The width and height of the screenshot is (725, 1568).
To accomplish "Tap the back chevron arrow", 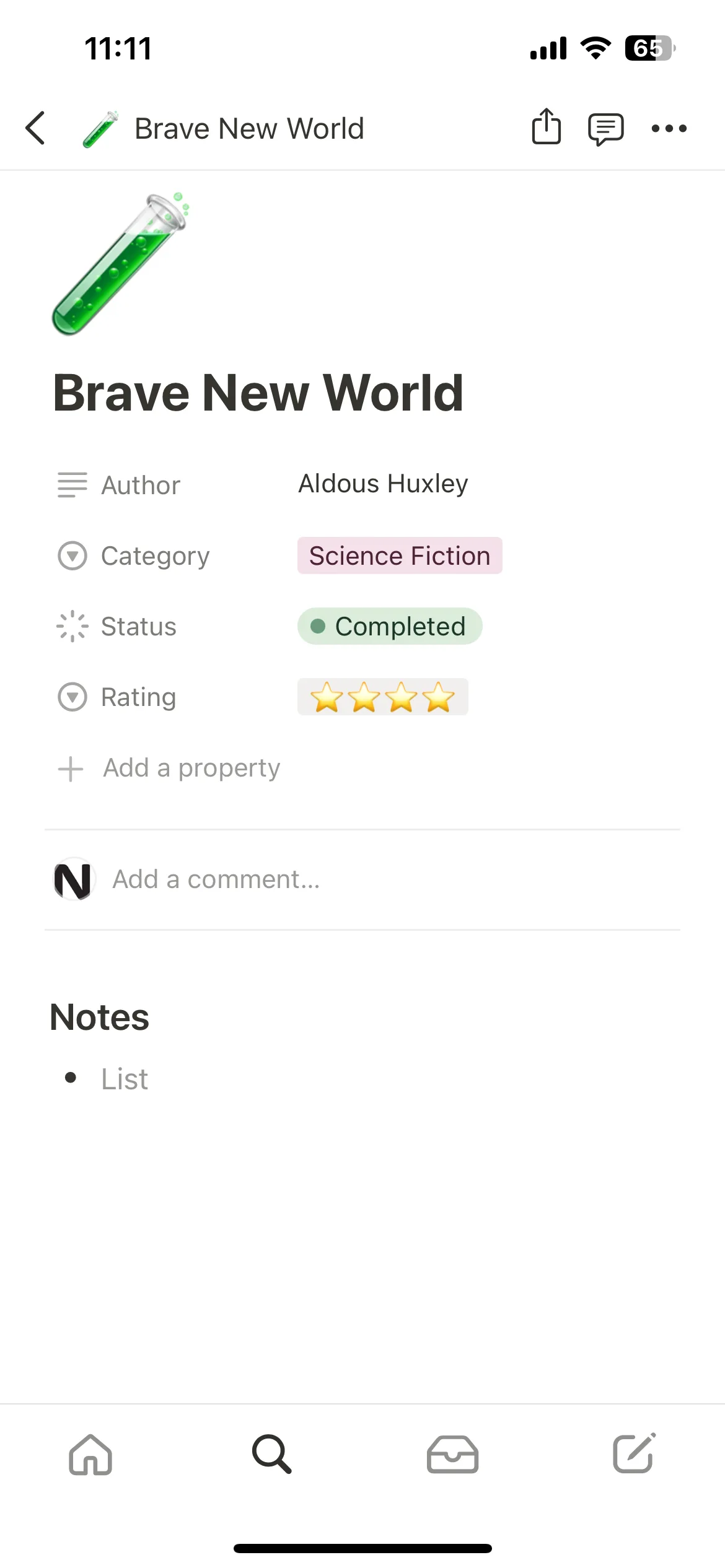I will 35,128.
